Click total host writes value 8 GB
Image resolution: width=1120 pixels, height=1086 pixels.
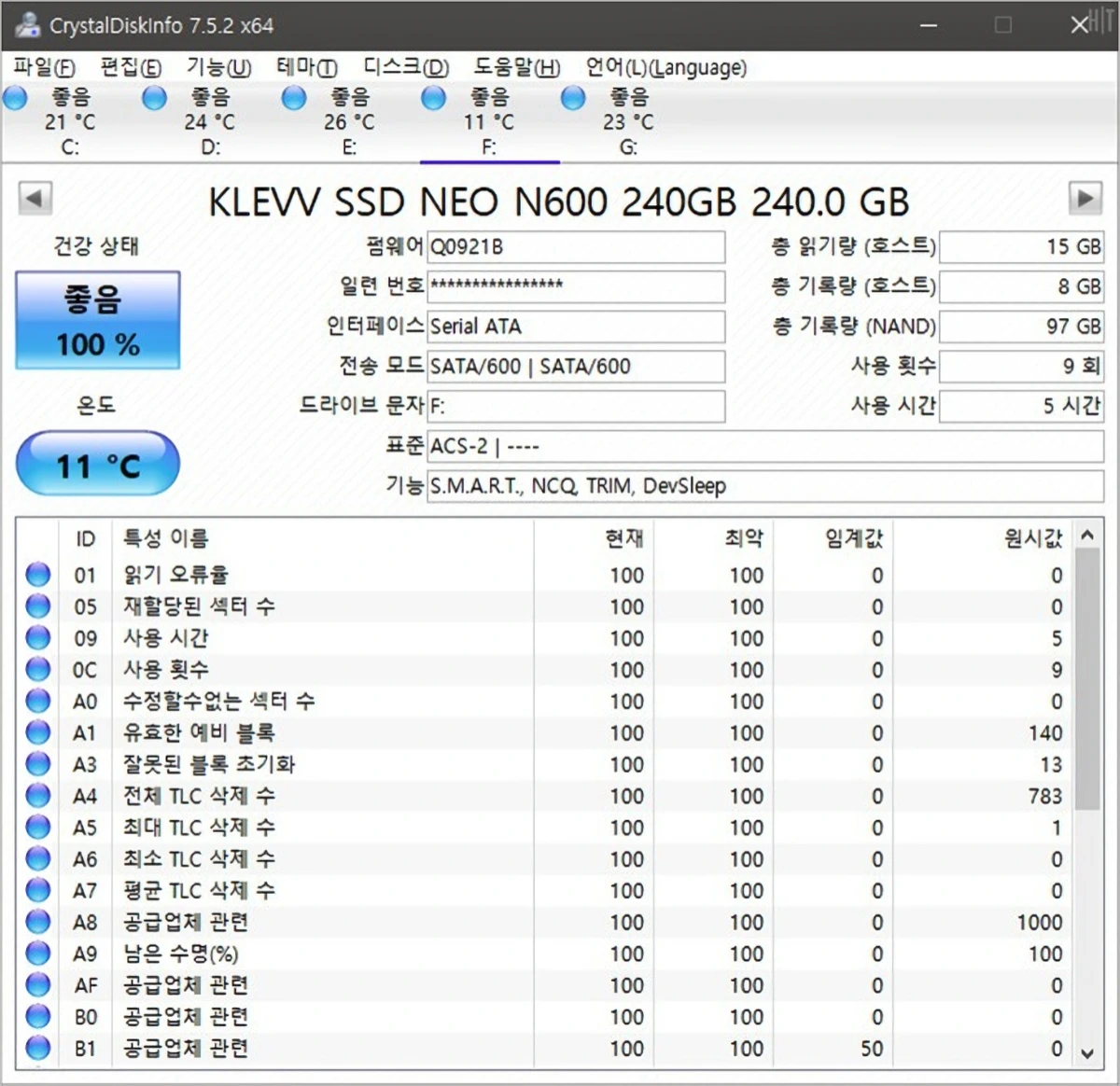pos(1022,286)
